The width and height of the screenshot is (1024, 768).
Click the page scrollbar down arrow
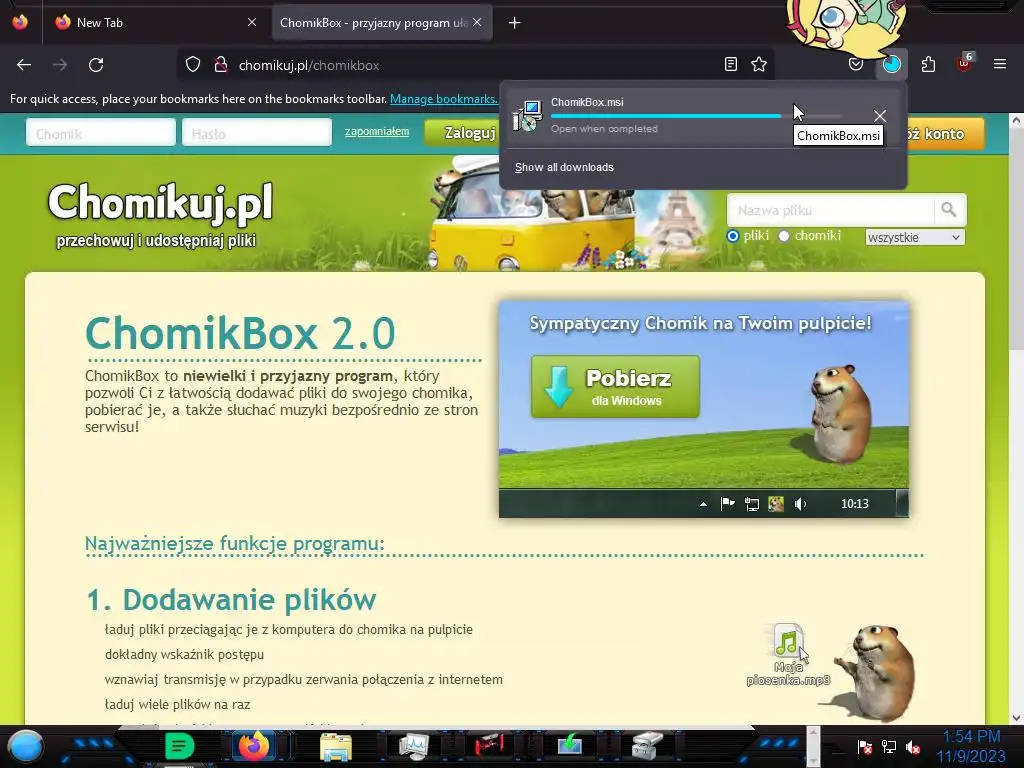[1016, 718]
